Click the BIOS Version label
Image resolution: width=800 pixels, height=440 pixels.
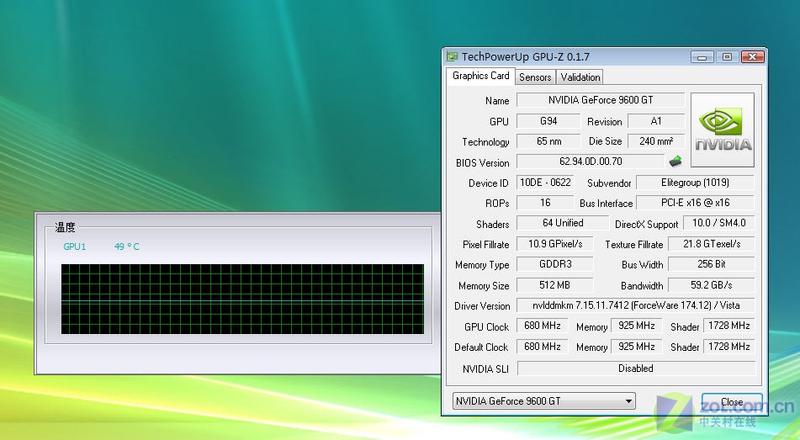click(x=482, y=163)
